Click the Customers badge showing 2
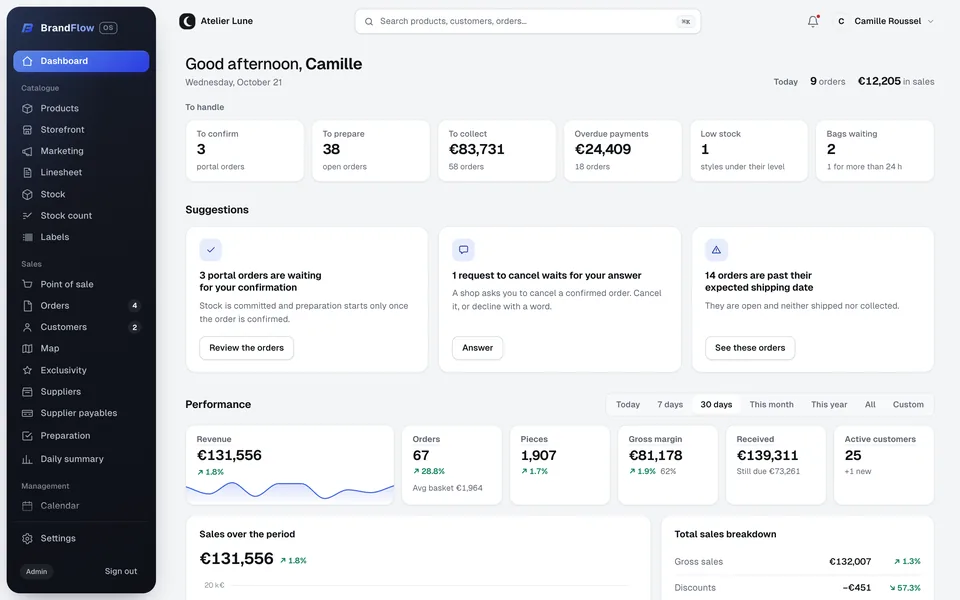The height and width of the screenshot is (600, 960). pos(135,327)
